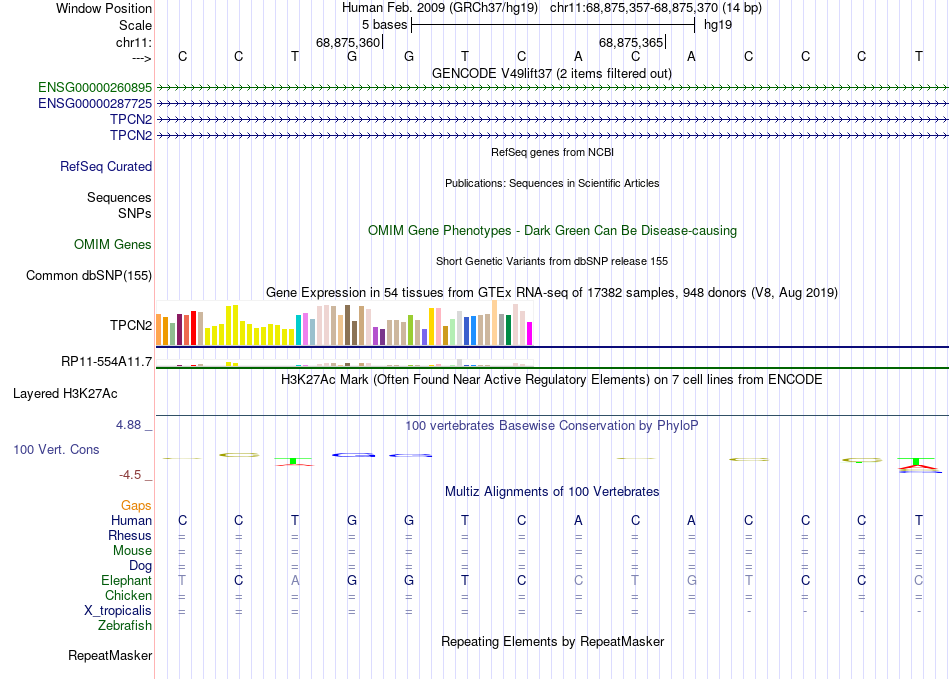Open the RefSeq Curated track label
This screenshot has width=950, height=679.
pyautogui.click(x=106, y=167)
